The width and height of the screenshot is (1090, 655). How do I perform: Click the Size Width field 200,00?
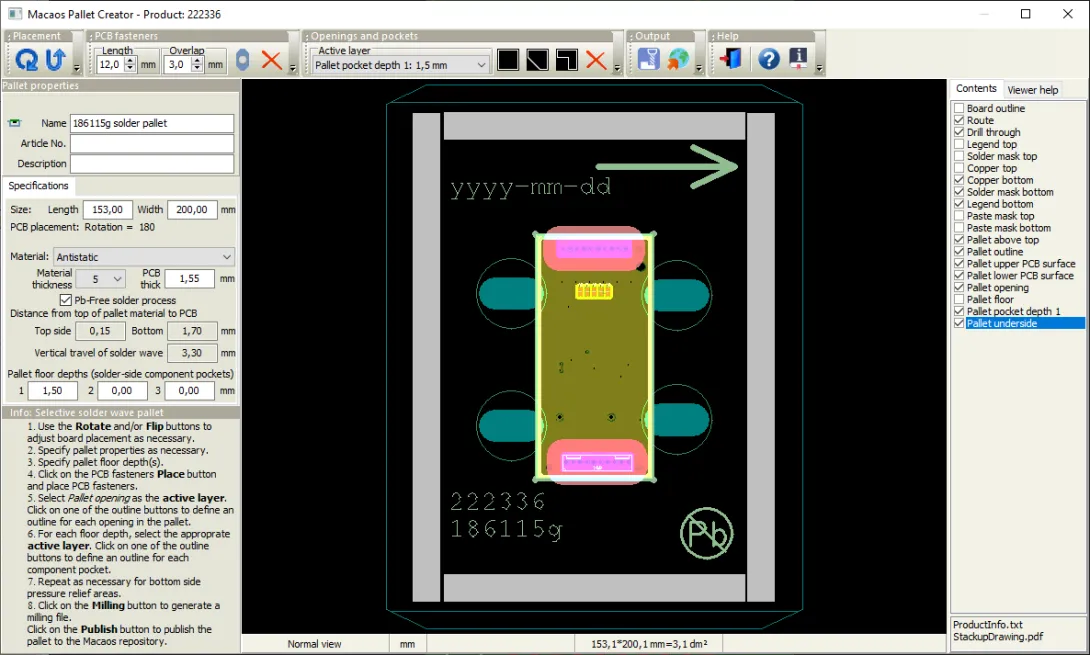tap(192, 209)
